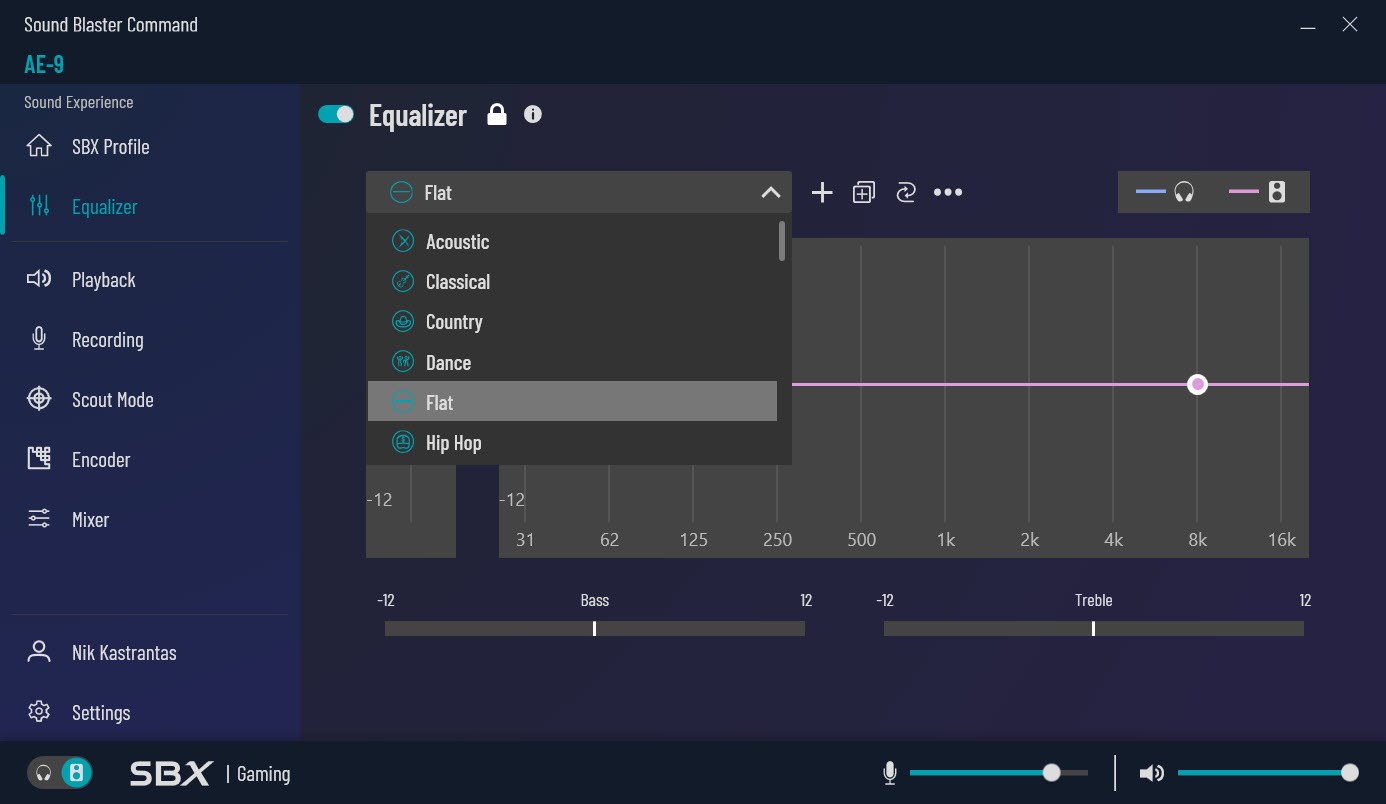
Task: Mute the speaker volume icon
Action: tap(1152, 773)
